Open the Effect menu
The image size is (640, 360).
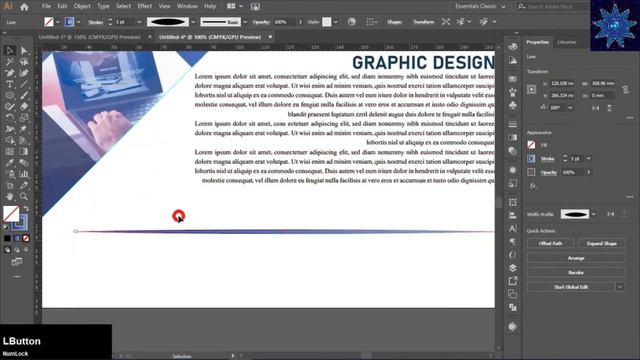tap(144, 7)
